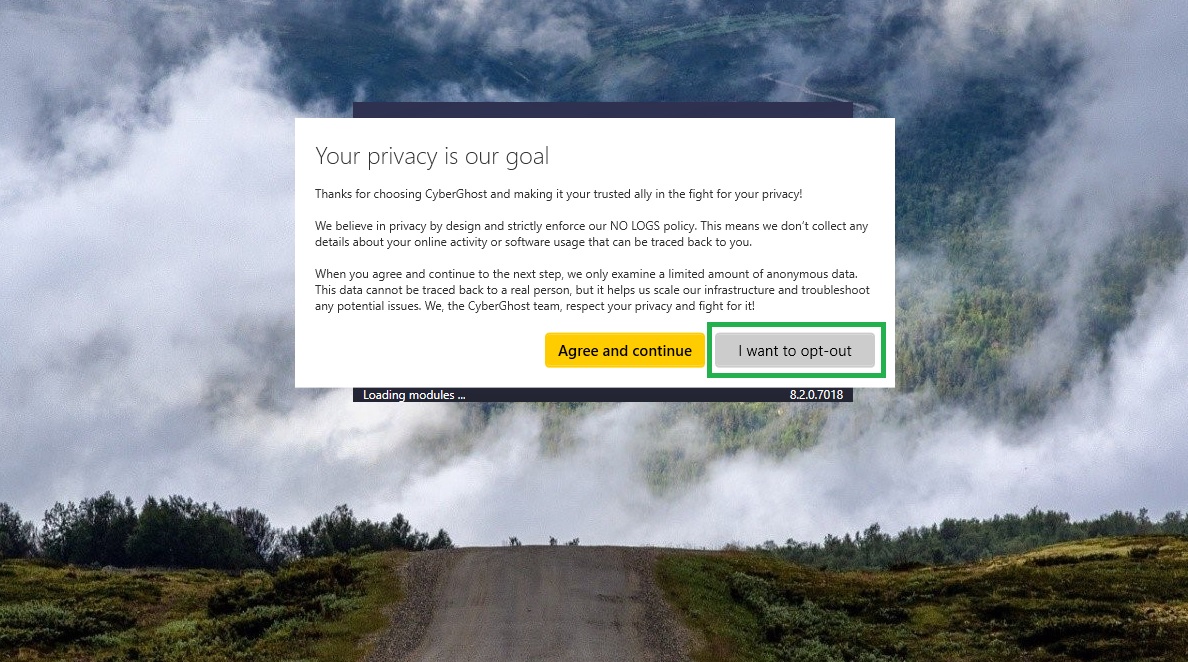Image resolution: width=1188 pixels, height=662 pixels.
Task: Click the version number 8.2.0.7018
Action: (816, 395)
